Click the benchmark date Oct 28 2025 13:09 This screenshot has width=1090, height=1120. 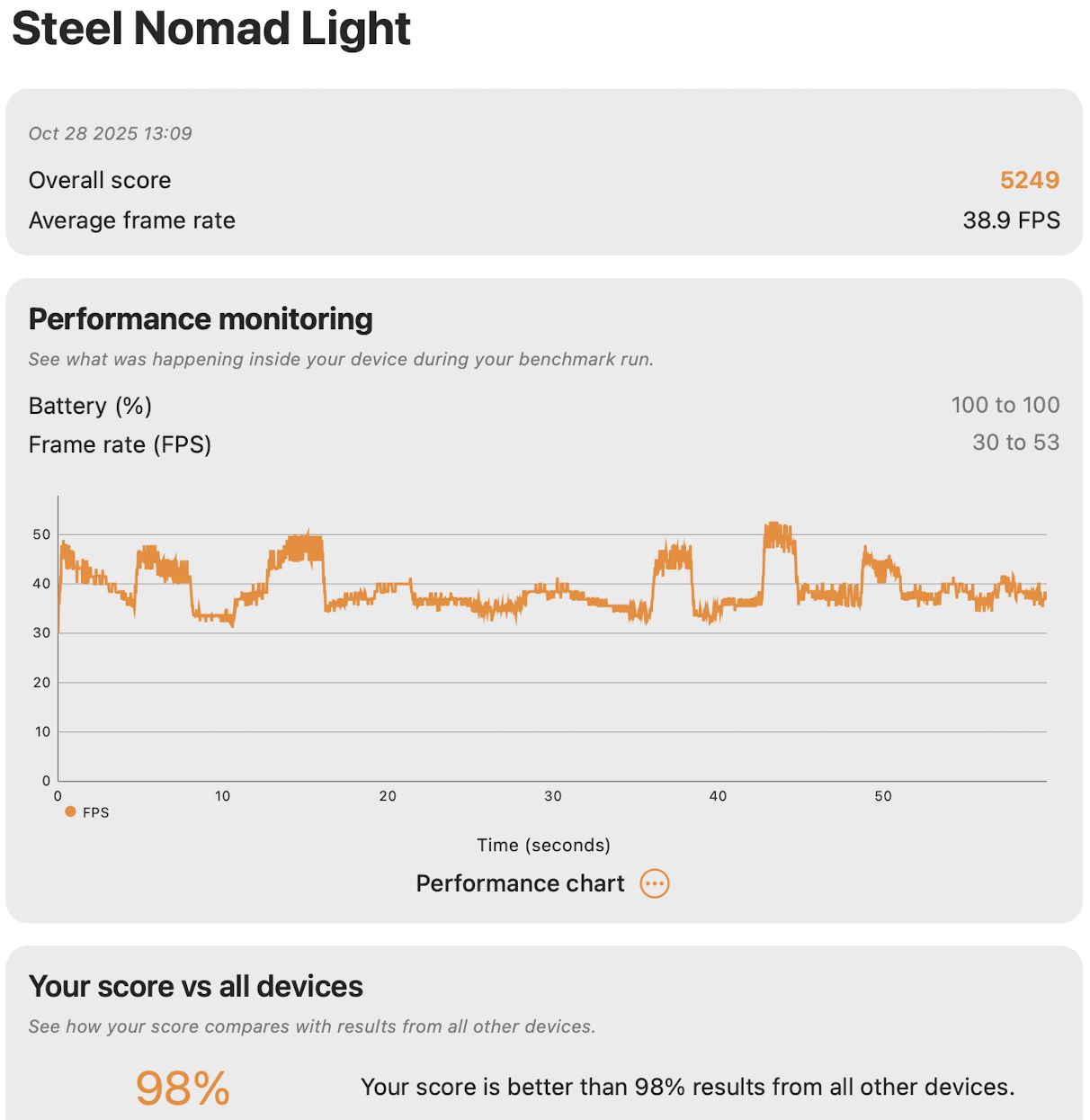[111, 133]
